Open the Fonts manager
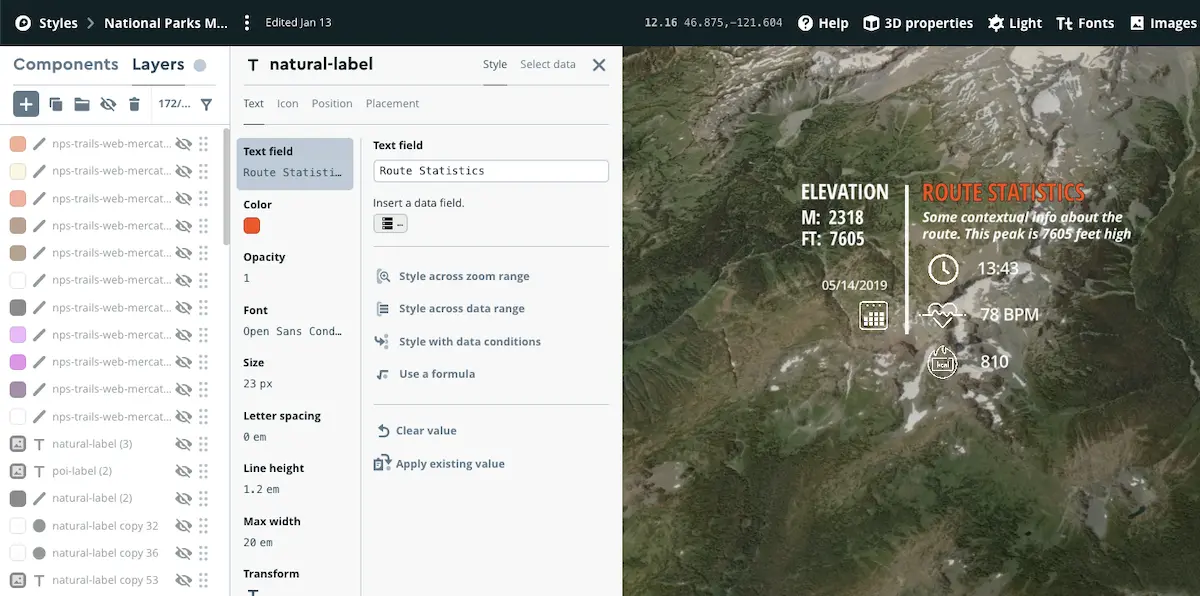 (x=1085, y=23)
